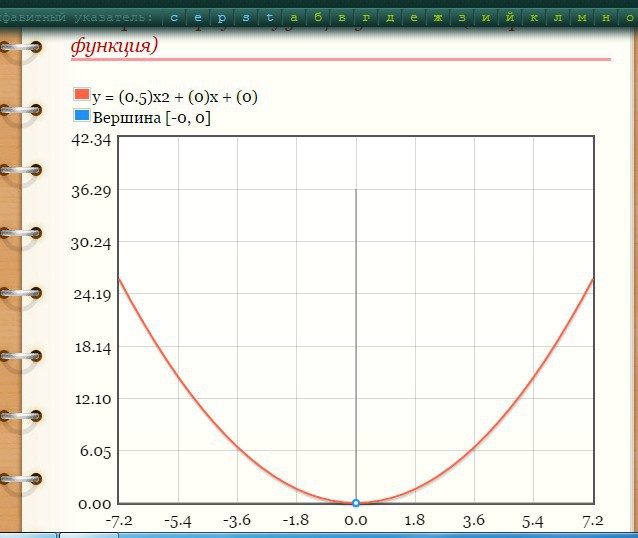Click x-axis label '-7.2'
Screen dimensions: 638x538
(119, 521)
